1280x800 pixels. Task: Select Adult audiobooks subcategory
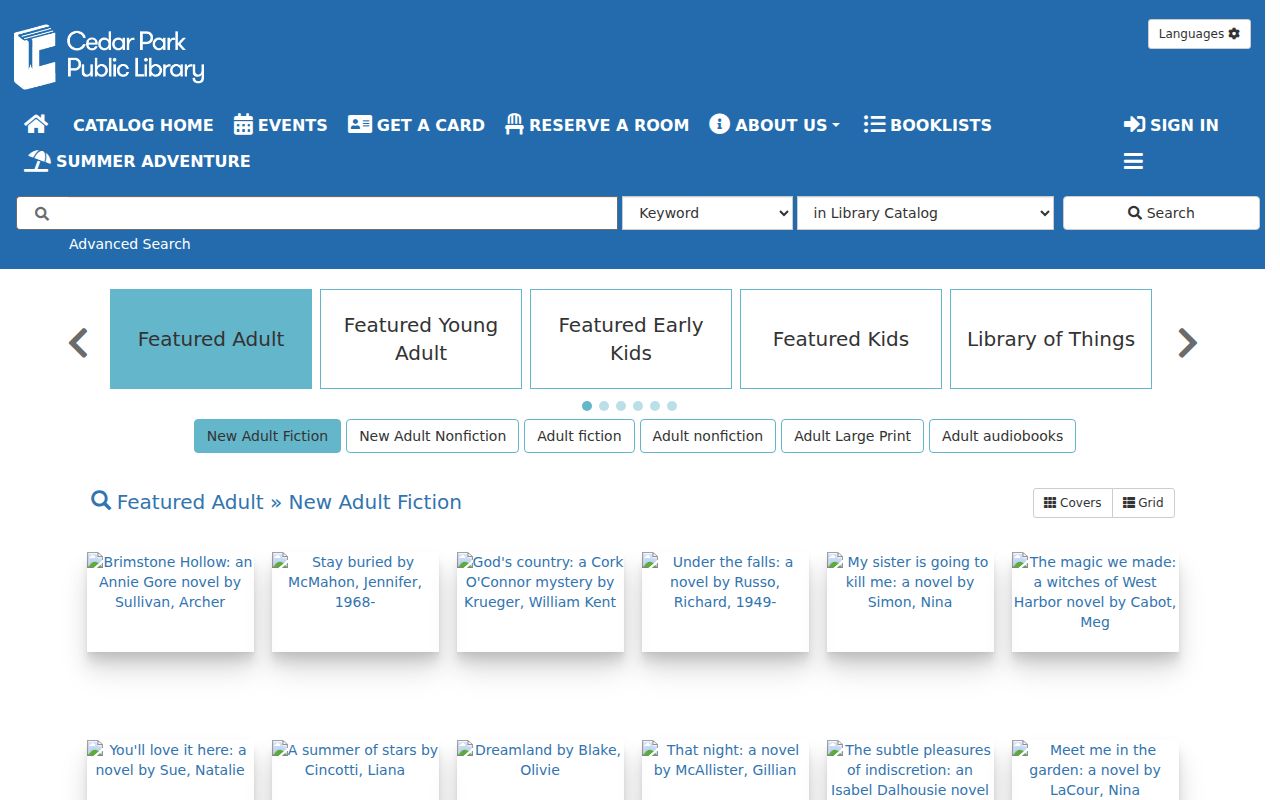pos(1002,436)
